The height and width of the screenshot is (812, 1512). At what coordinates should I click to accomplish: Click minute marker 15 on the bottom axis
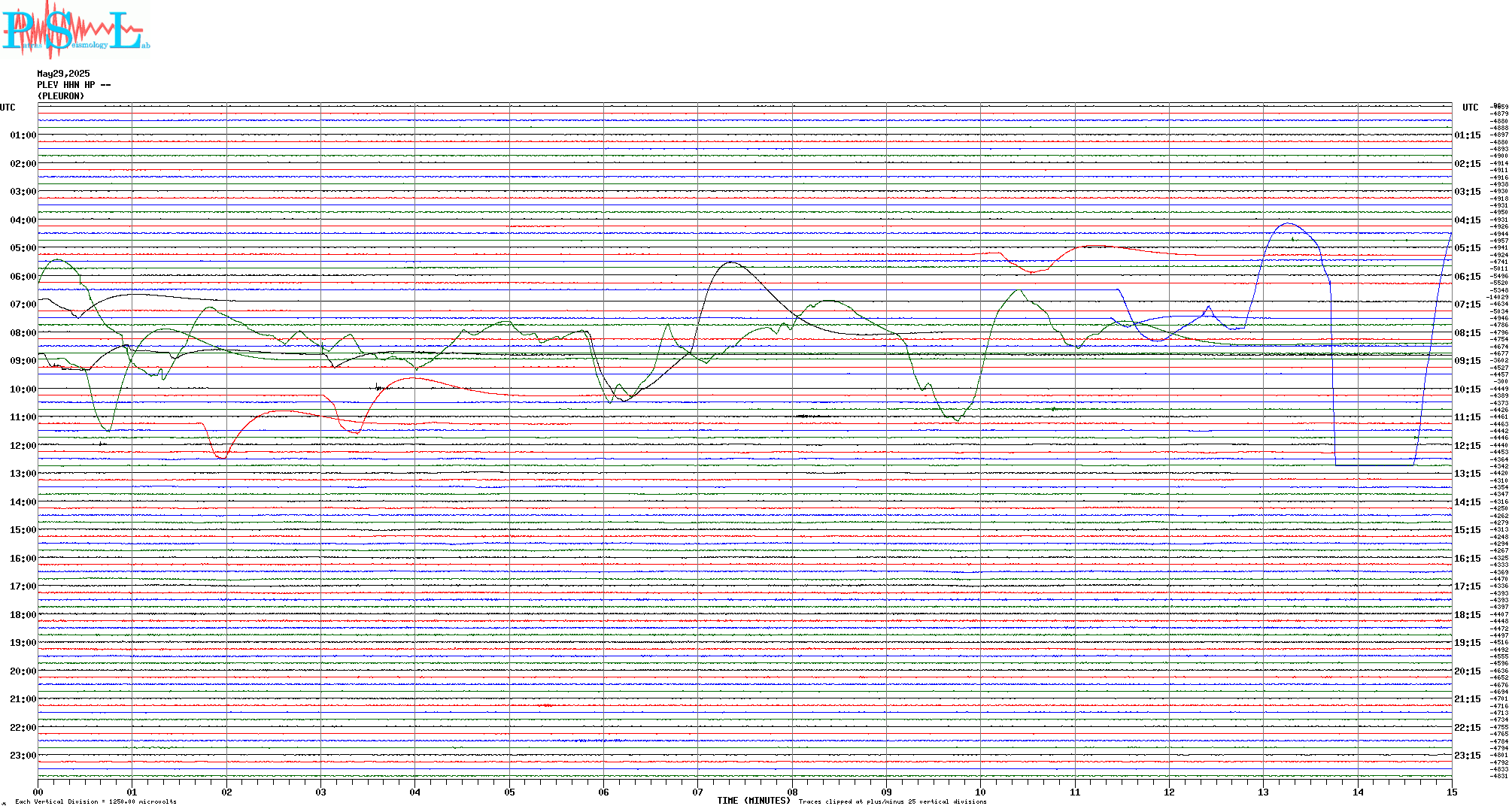1451,792
